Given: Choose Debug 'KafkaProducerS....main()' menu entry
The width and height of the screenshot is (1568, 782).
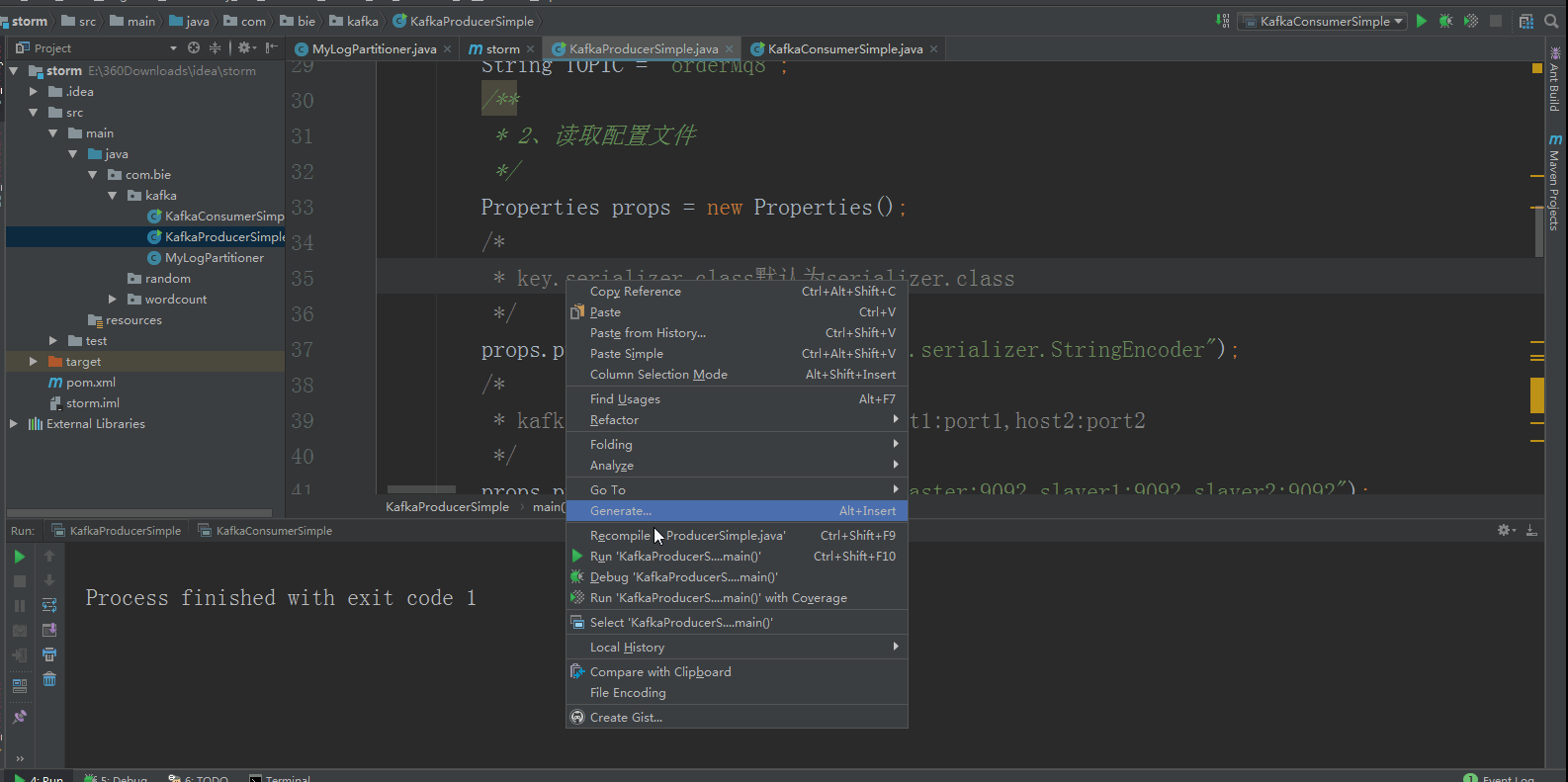Looking at the screenshot, I should point(737,577).
